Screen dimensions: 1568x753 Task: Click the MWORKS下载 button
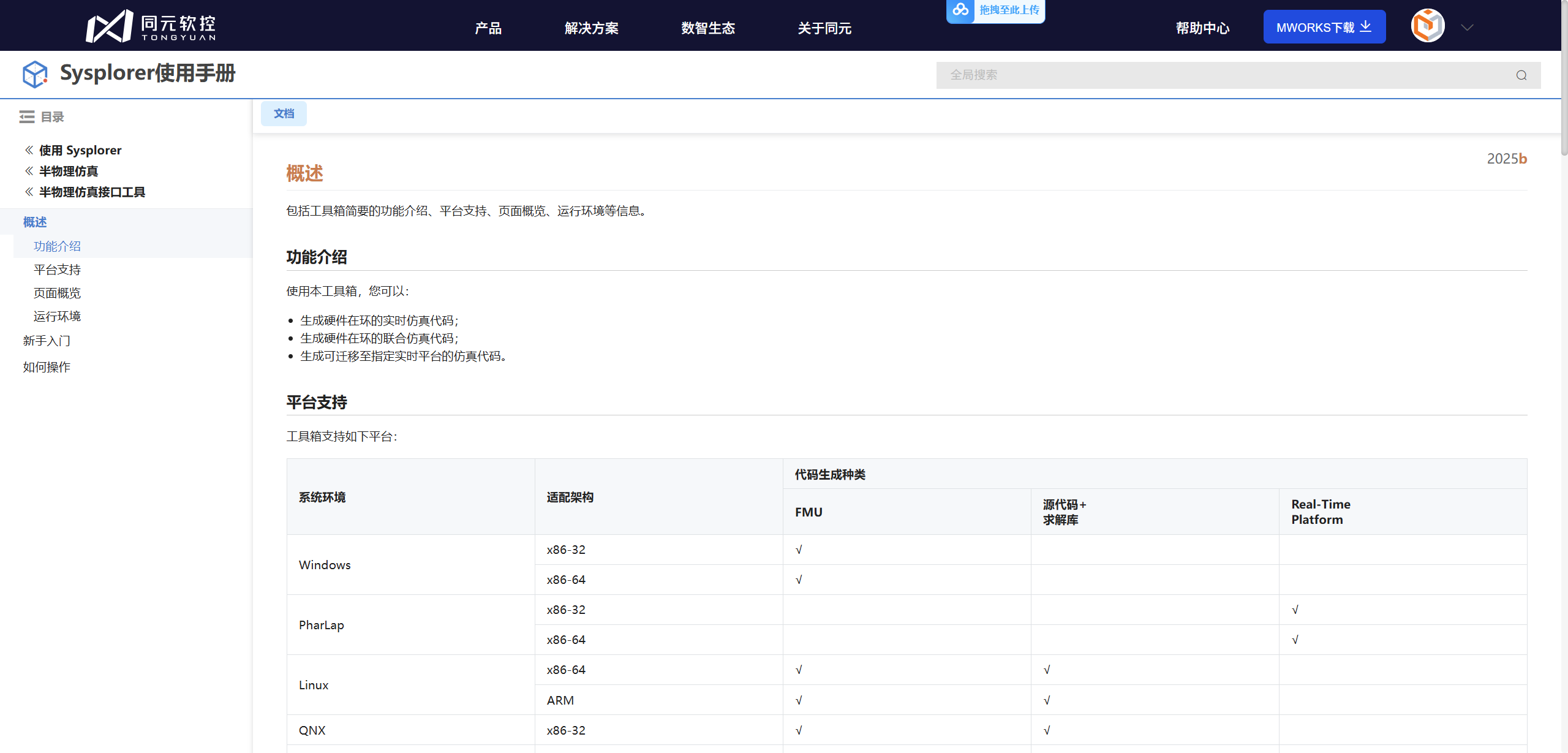1324,27
